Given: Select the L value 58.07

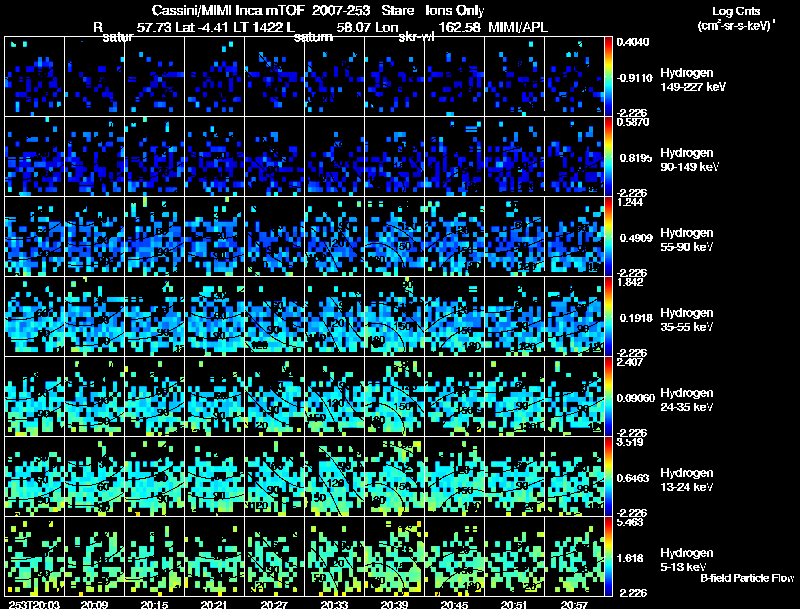Looking at the screenshot, I should tap(354, 28).
